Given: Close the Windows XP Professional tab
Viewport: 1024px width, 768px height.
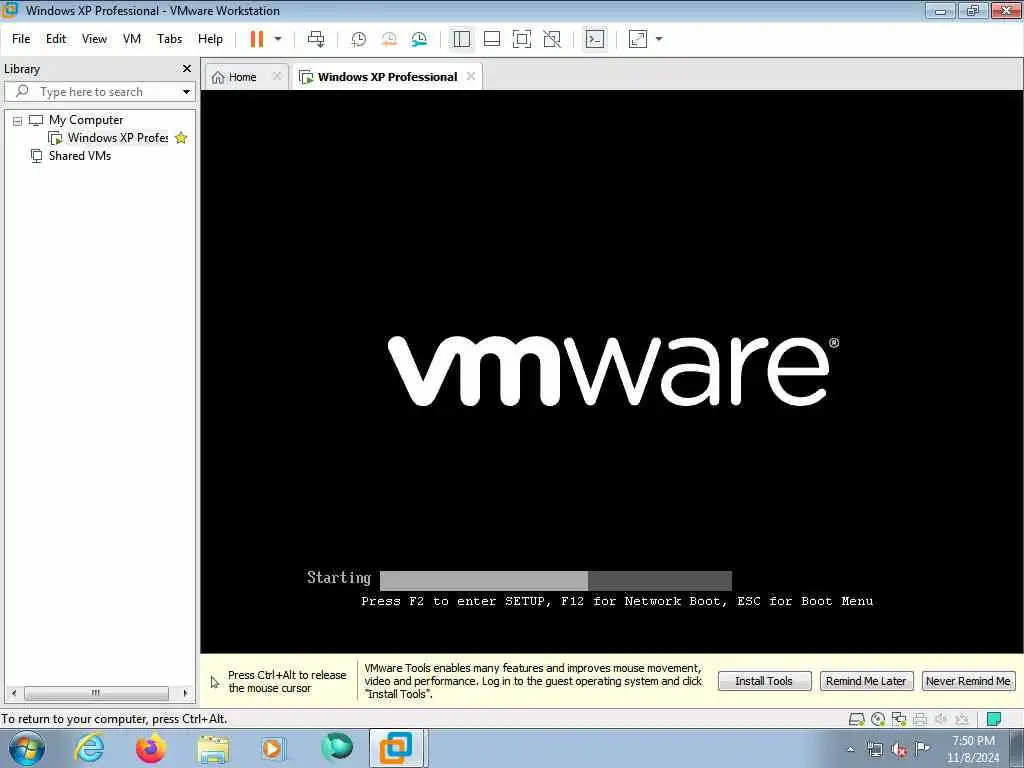Looking at the screenshot, I should [471, 76].
